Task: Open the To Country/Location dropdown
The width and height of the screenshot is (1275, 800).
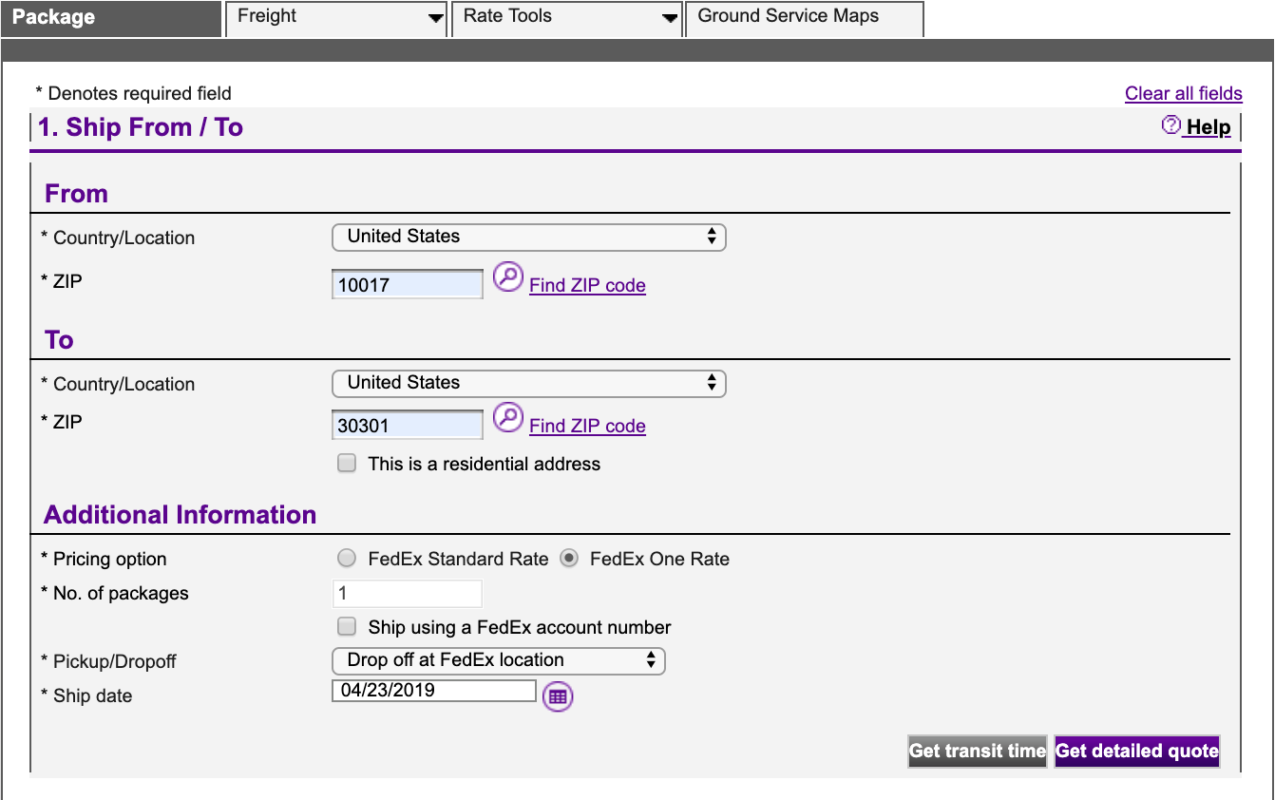Action: pos(528,382)
